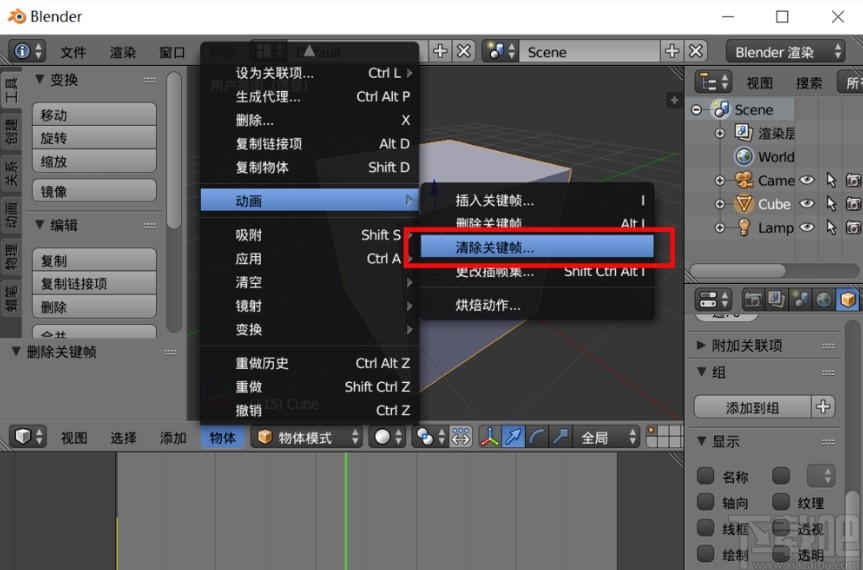Open the 全局 orientation dropdown
Viewport: 863px width, 570px height.
click(606, 437)
